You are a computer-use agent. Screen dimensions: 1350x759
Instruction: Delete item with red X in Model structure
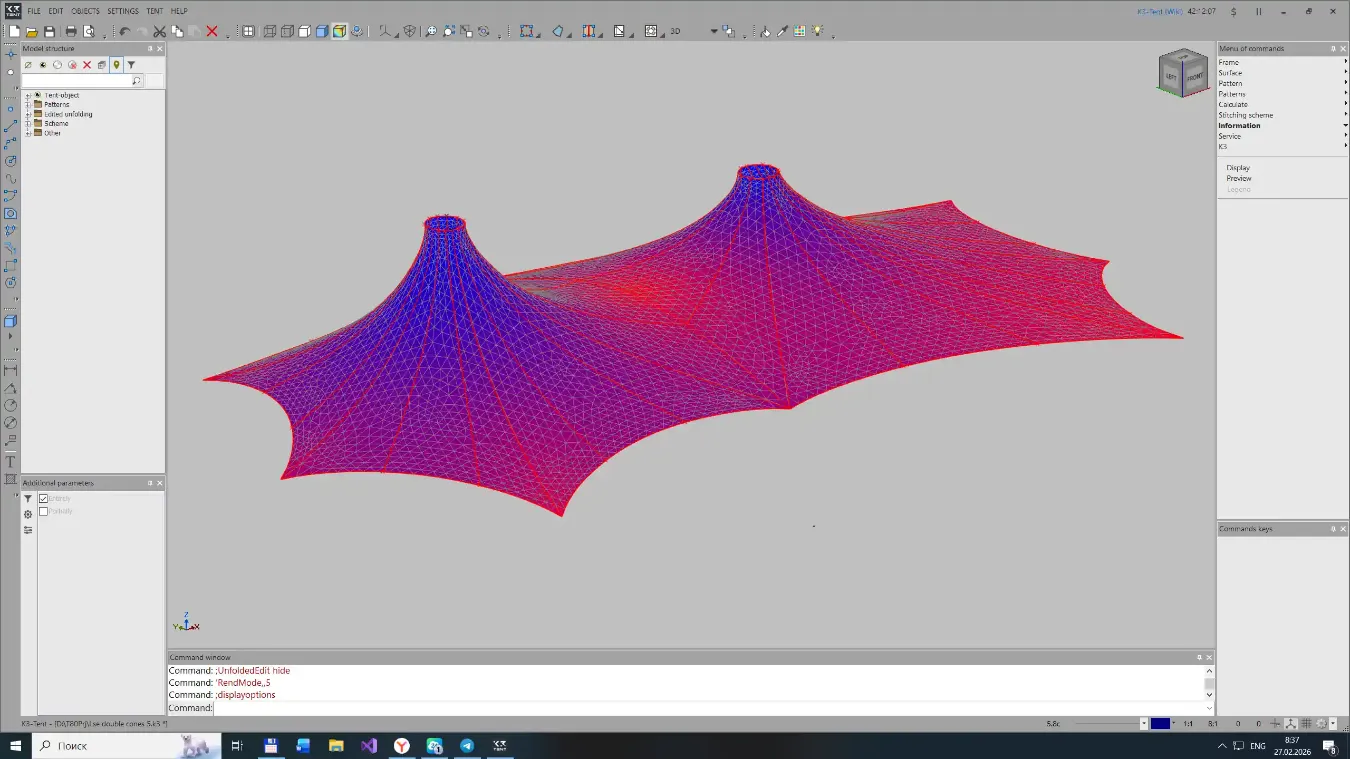(x=87, y=65)
